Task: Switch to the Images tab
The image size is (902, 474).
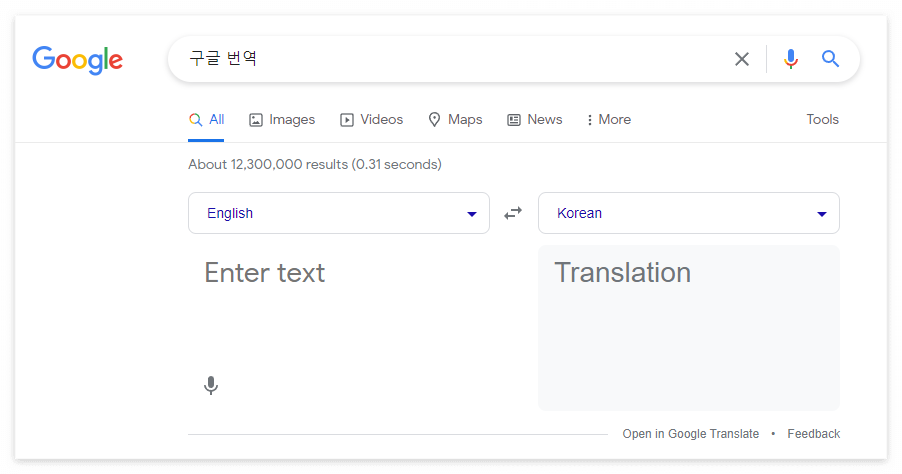Action: coord(282,120)
